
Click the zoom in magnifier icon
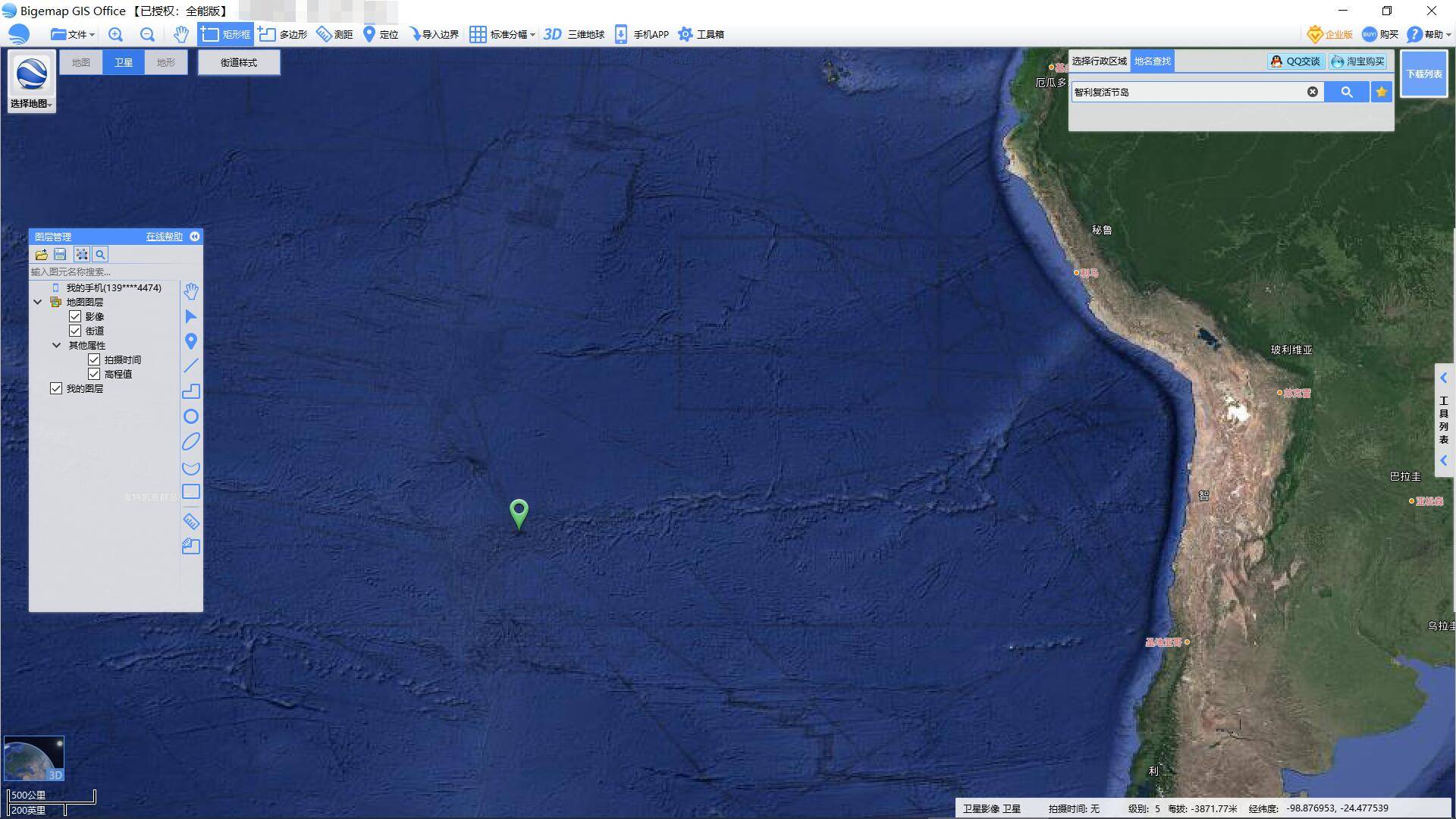pyautogui.click(x=115, y=34)
